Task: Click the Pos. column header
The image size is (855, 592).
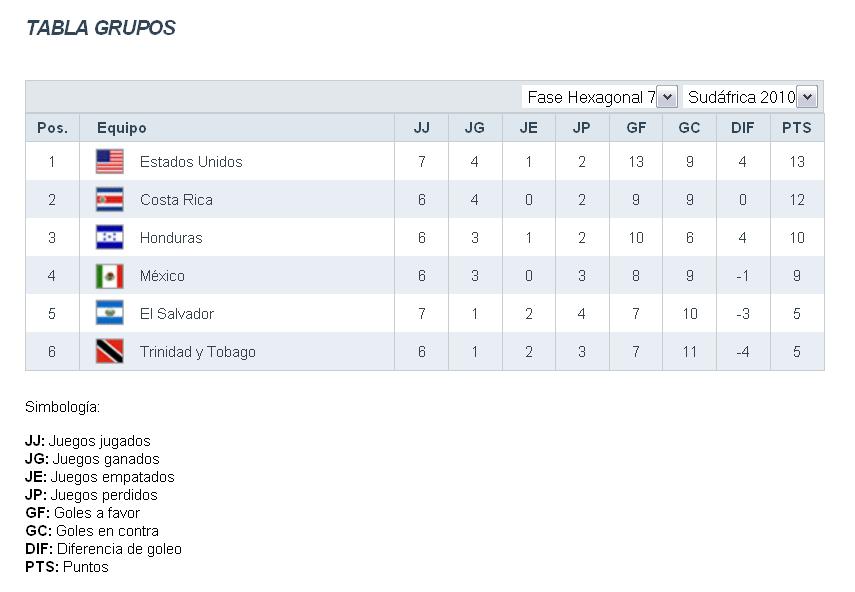Action: (x=52, y=128)
